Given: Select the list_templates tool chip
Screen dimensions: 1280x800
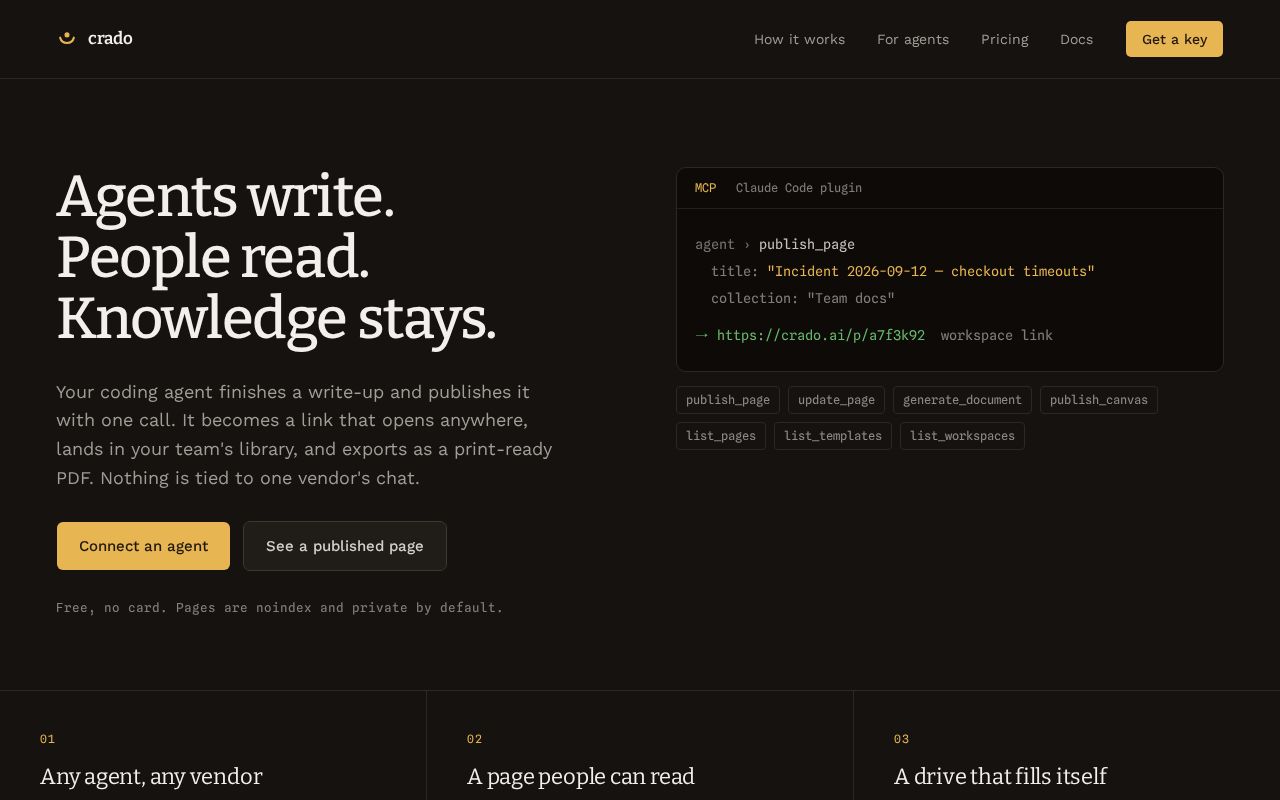Looking at the screenshot, I should pos(833,436).
